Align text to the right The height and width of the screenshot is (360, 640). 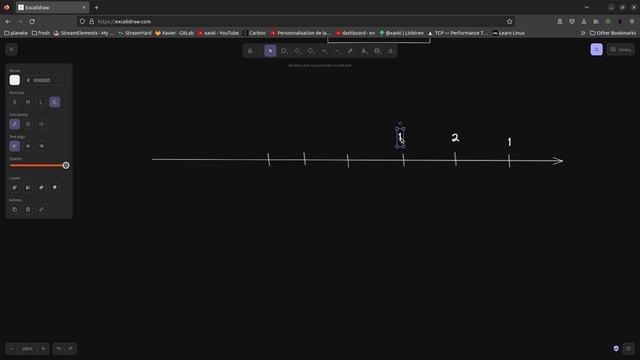coord(41,146)
